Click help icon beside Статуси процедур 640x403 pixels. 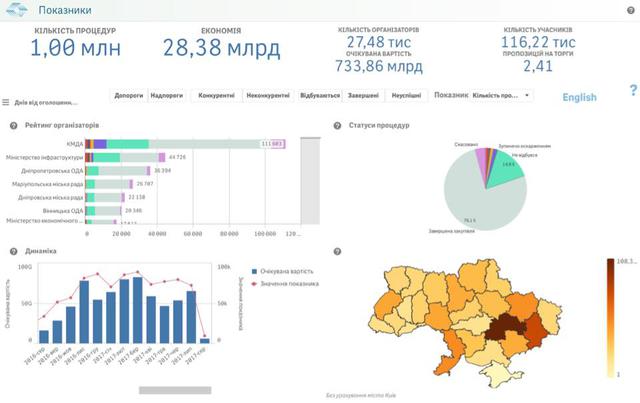pyautogui.click(x=339, y=125)
